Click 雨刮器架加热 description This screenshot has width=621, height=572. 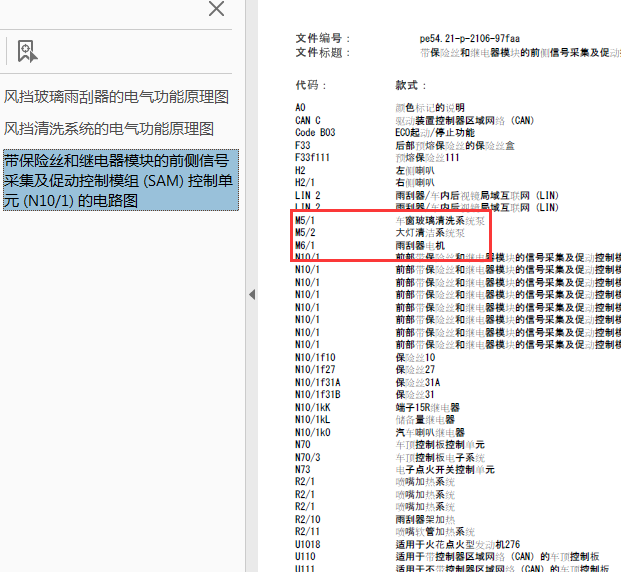425,519
